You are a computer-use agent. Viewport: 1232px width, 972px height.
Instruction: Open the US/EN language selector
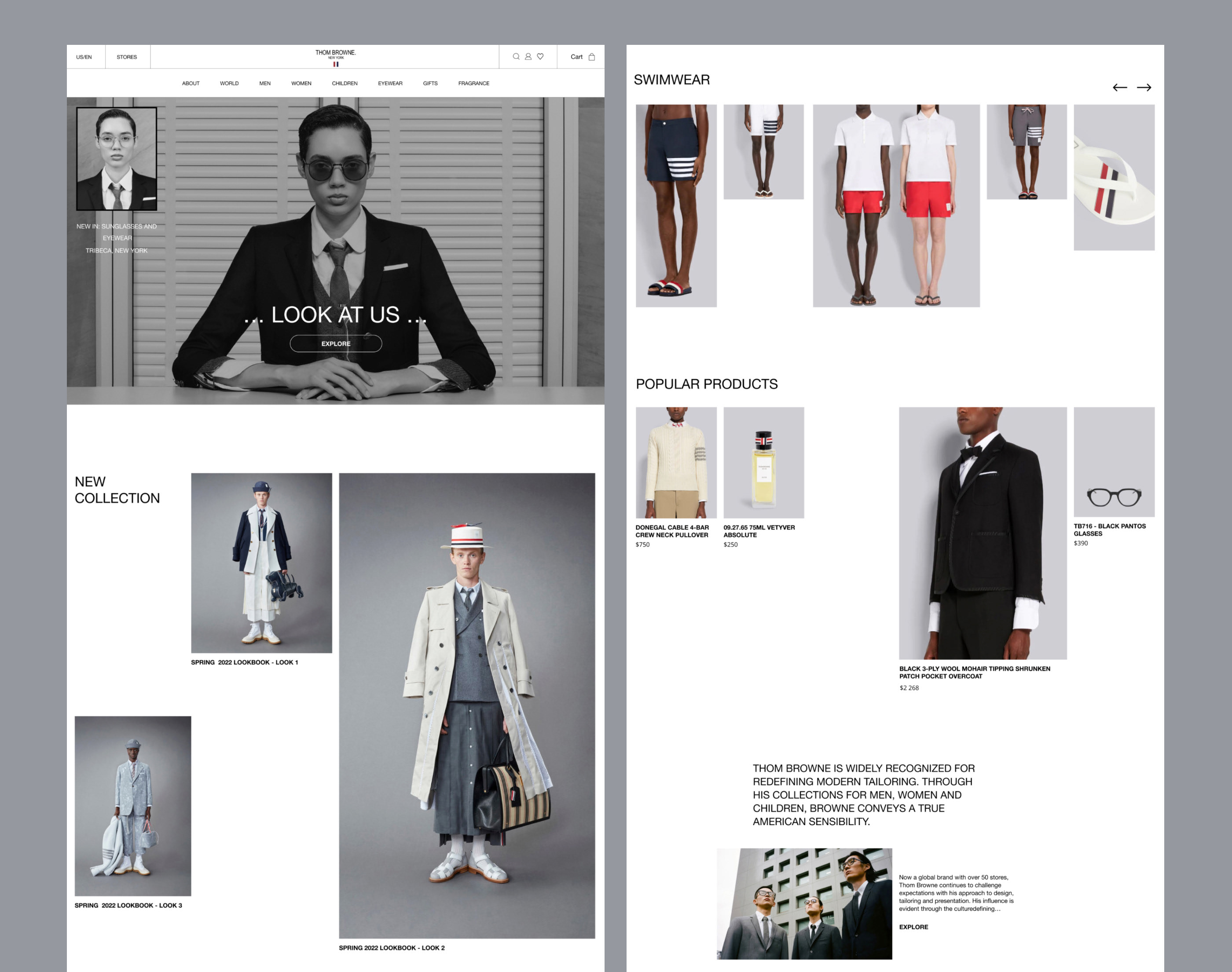[x=84, y=57]
